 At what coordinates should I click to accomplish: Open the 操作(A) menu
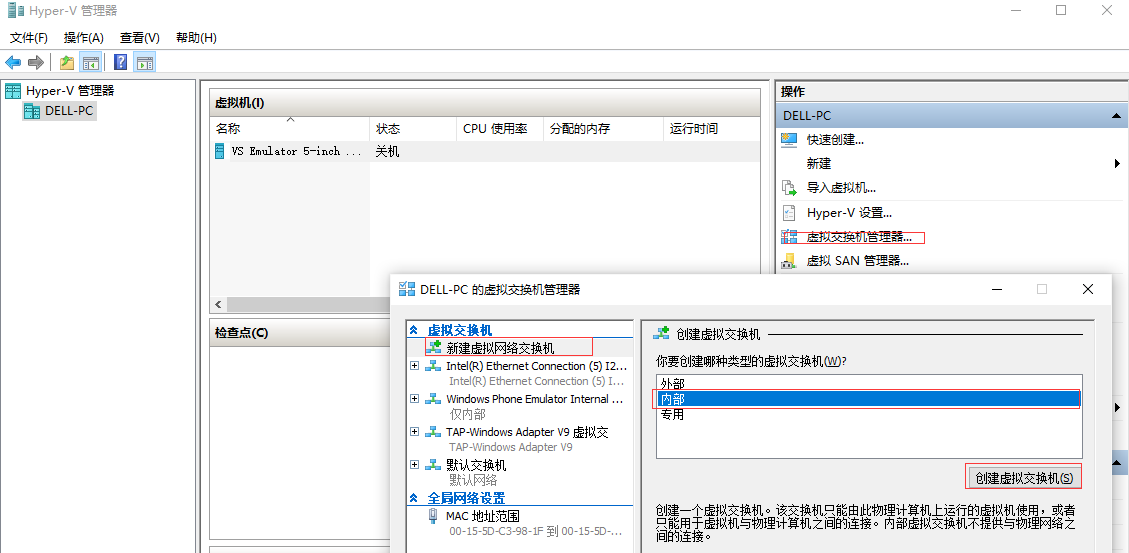tap(84, 37)
